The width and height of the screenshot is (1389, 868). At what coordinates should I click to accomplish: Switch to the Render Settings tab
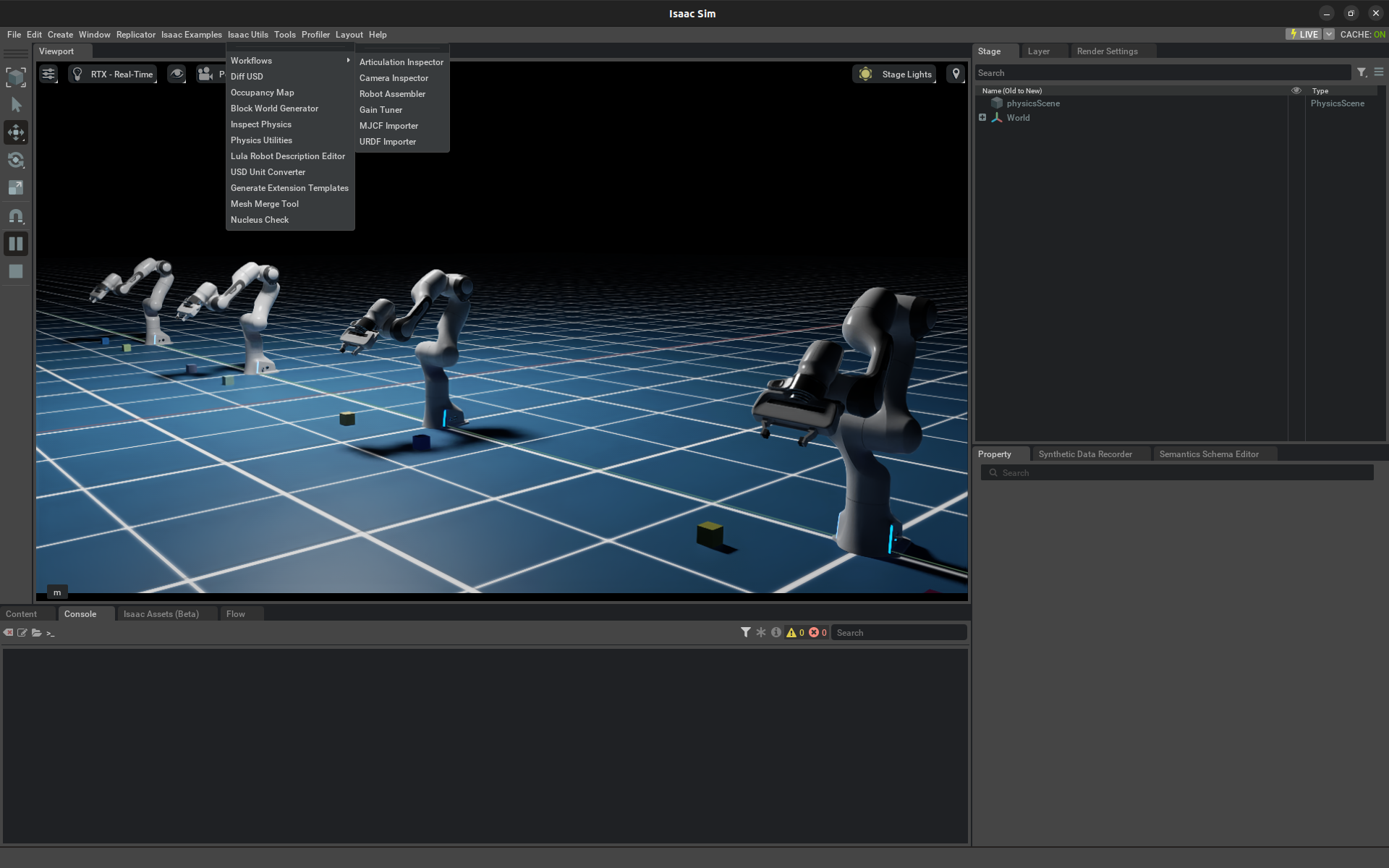pyautogui.click(x=1108, y=51)
